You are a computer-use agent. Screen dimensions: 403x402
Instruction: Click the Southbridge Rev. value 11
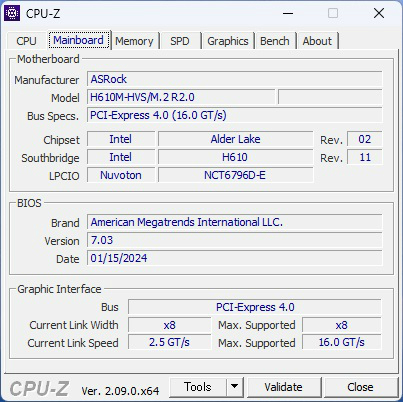click(x=364, y=157)
